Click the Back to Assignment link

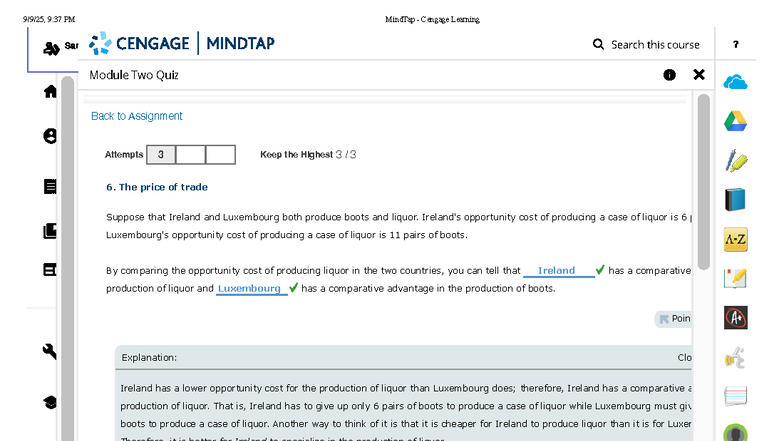coord(137,116)
